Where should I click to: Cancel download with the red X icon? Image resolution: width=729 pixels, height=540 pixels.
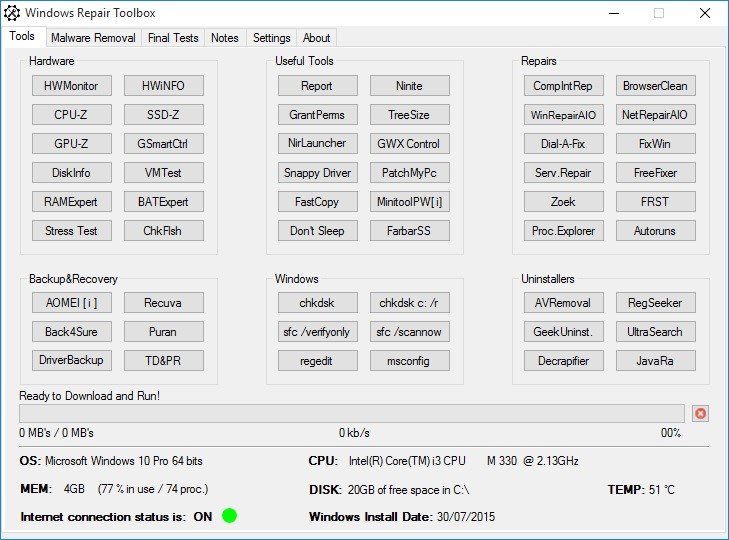click(700, 413)
